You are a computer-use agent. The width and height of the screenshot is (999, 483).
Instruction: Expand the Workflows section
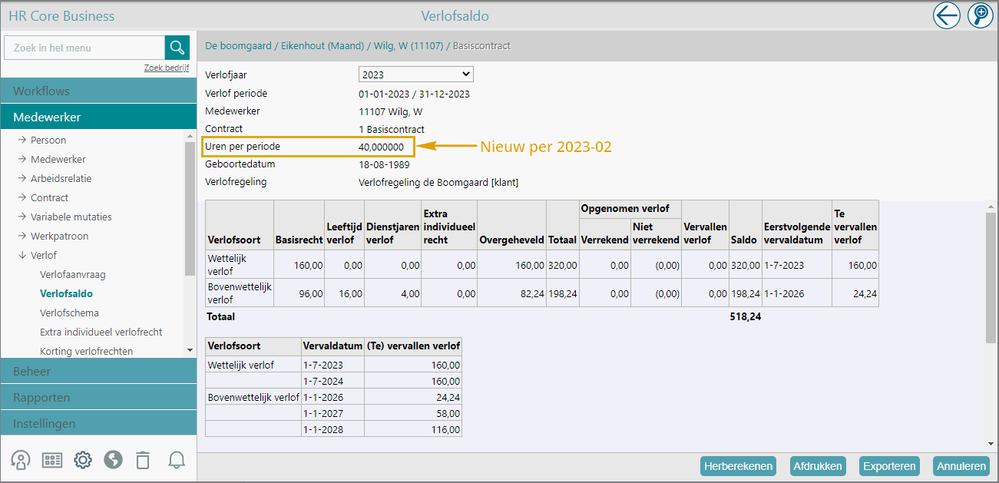[x=98, y=91]
